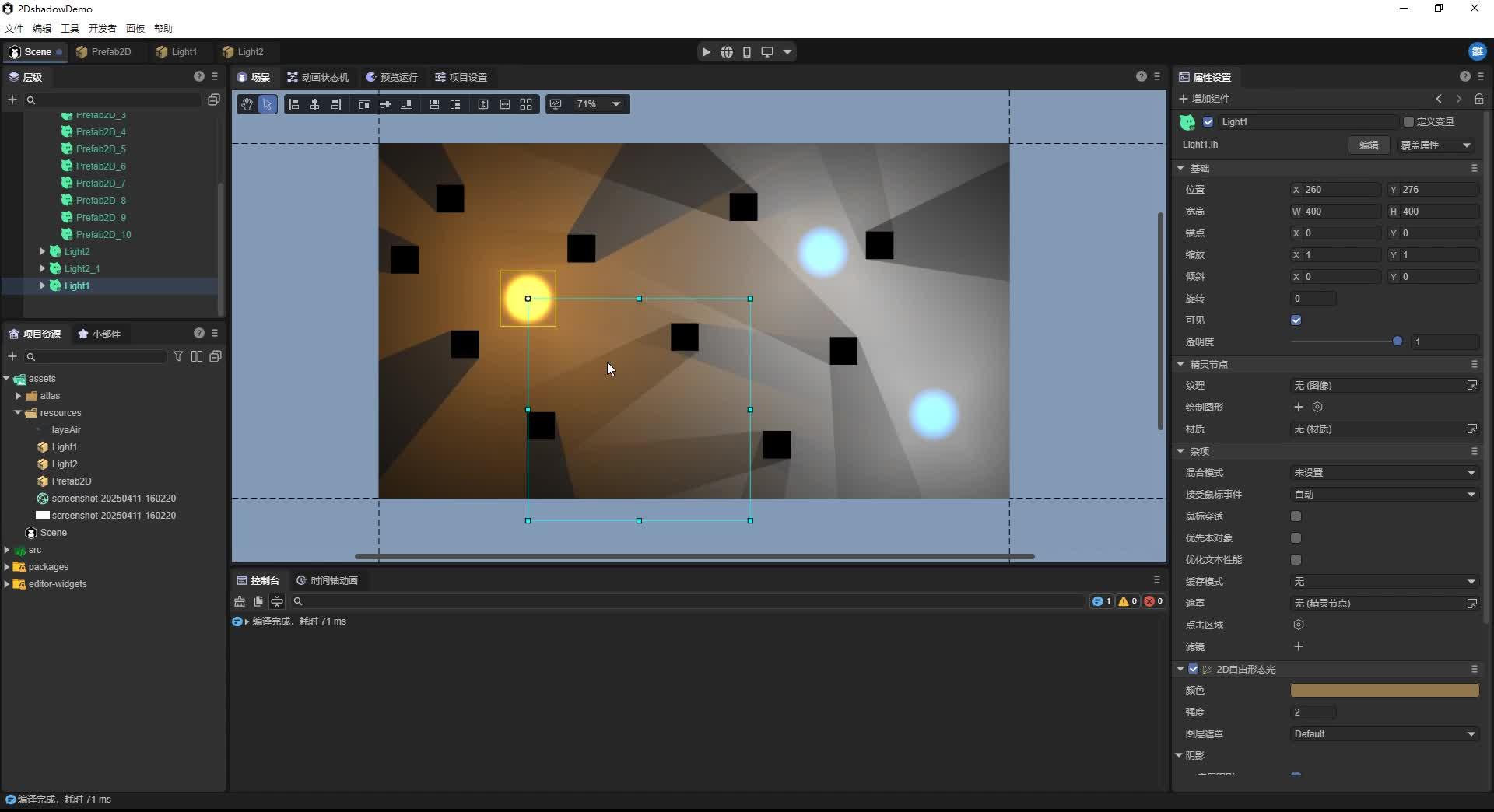Uncheck the 可见 visibility checkbox
Image resolution: width=1494 pixels, height=812 pixels.
pos(1296,320)
